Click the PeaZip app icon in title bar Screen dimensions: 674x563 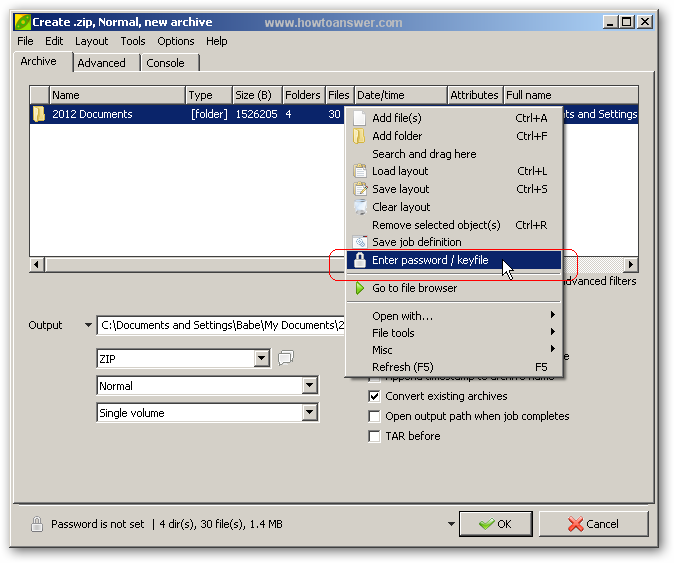tap(22, 22)
